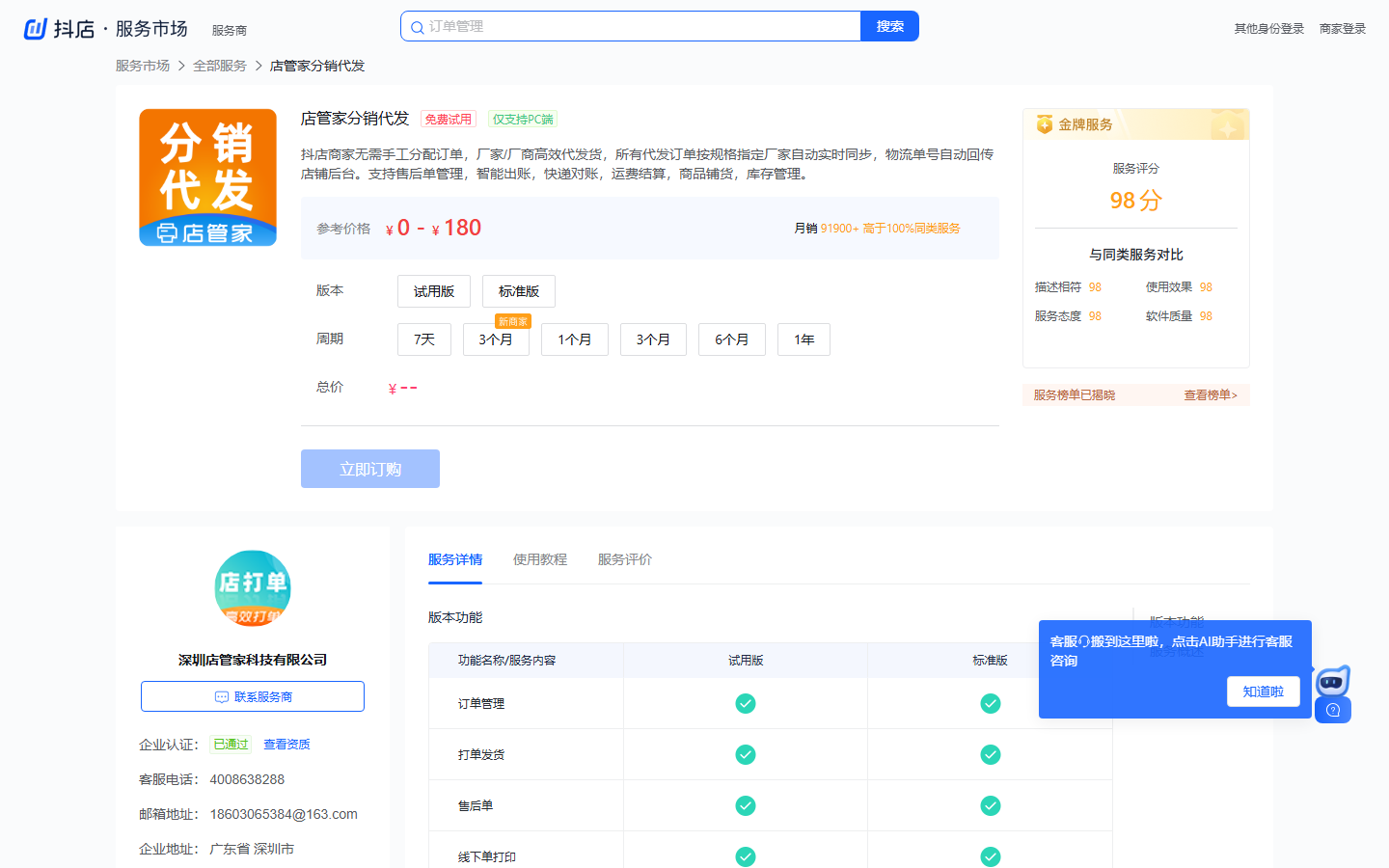Click the 免费试用 tag
Viewport: 1389px width, 868px height.
[449, 120]
